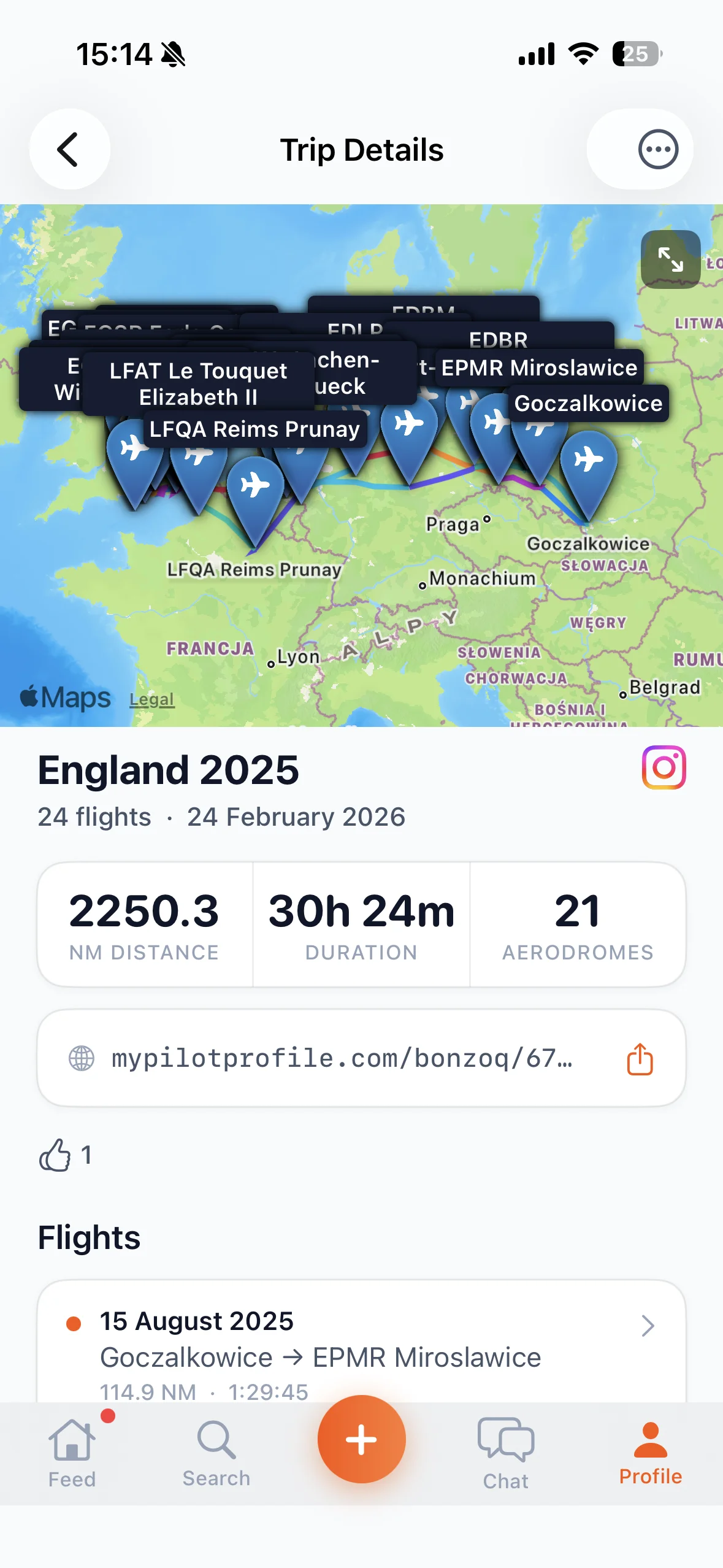This screenshot has height=1568, width=723.
Task: Tap the back arrow button
Action: [69, 149]
